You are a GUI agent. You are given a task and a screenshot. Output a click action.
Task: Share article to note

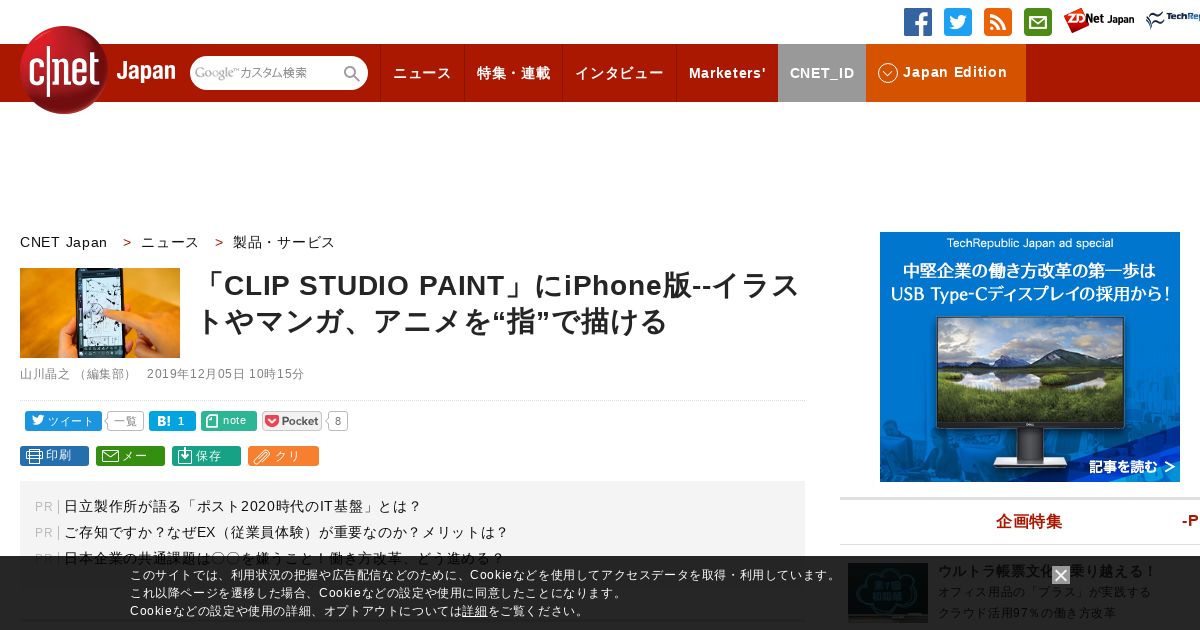point(229,421)
